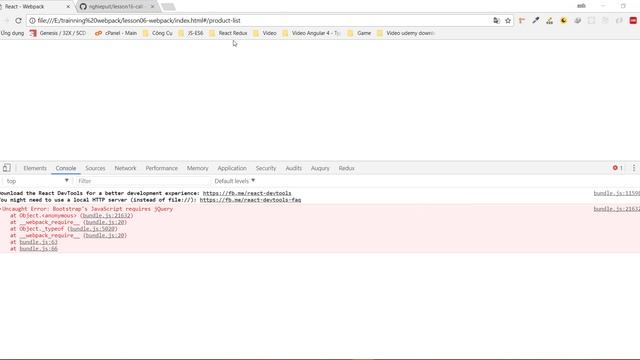
Task: Switch to the Redux tab
Action: coord(347,168)
